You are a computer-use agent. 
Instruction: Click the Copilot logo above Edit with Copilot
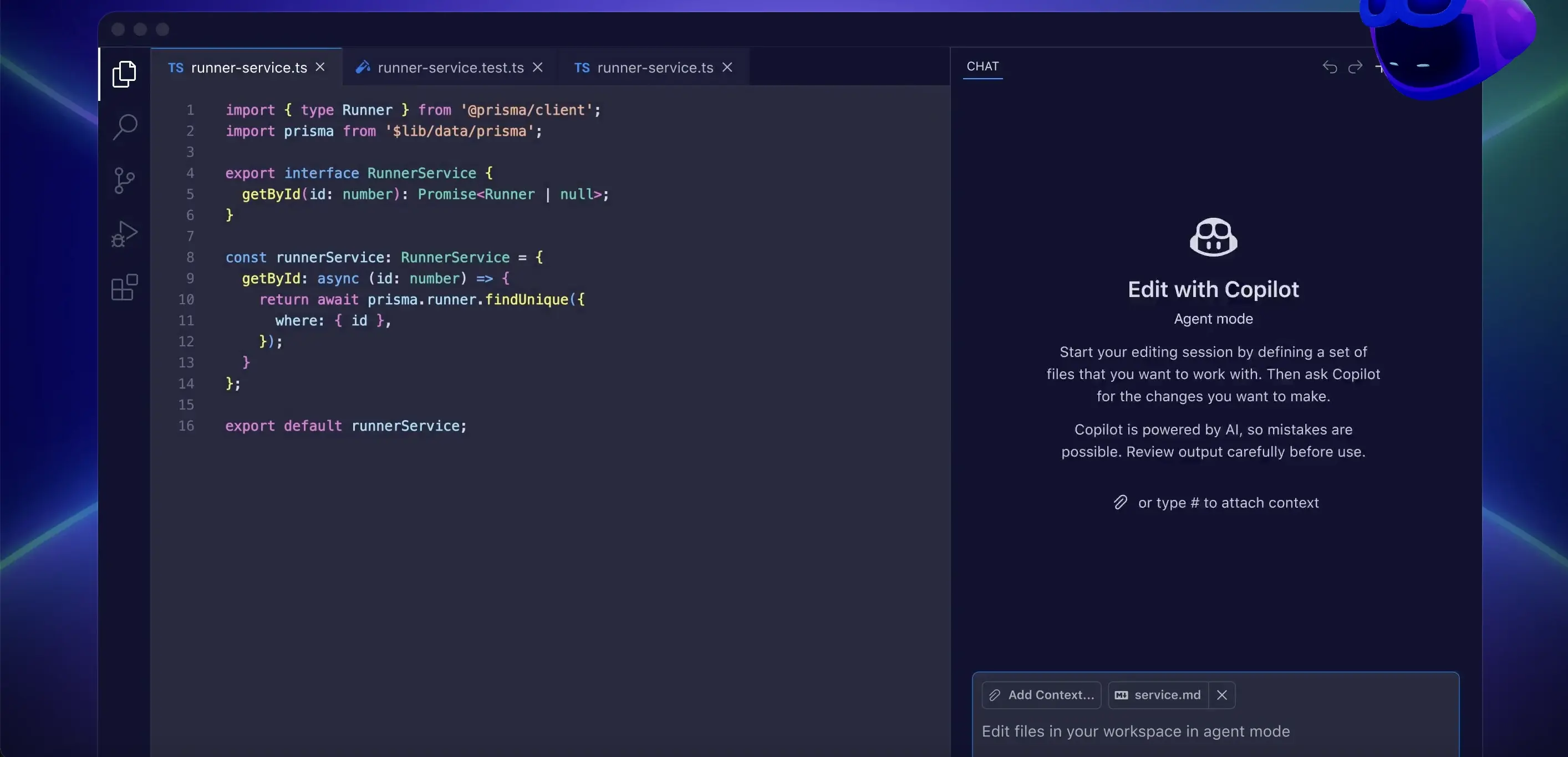click(x=1213, y=237)
